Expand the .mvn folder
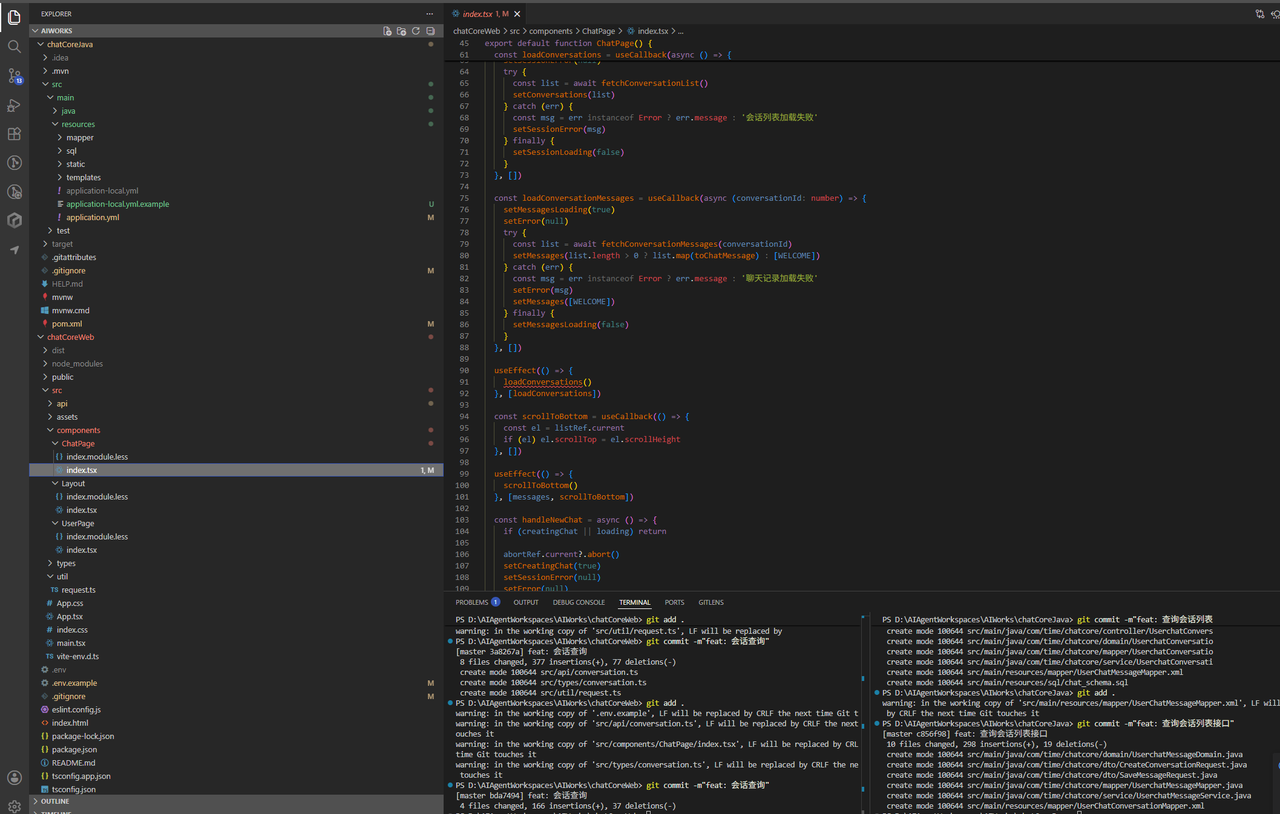This screenshot has width=1280, height=814. [60, 71]
